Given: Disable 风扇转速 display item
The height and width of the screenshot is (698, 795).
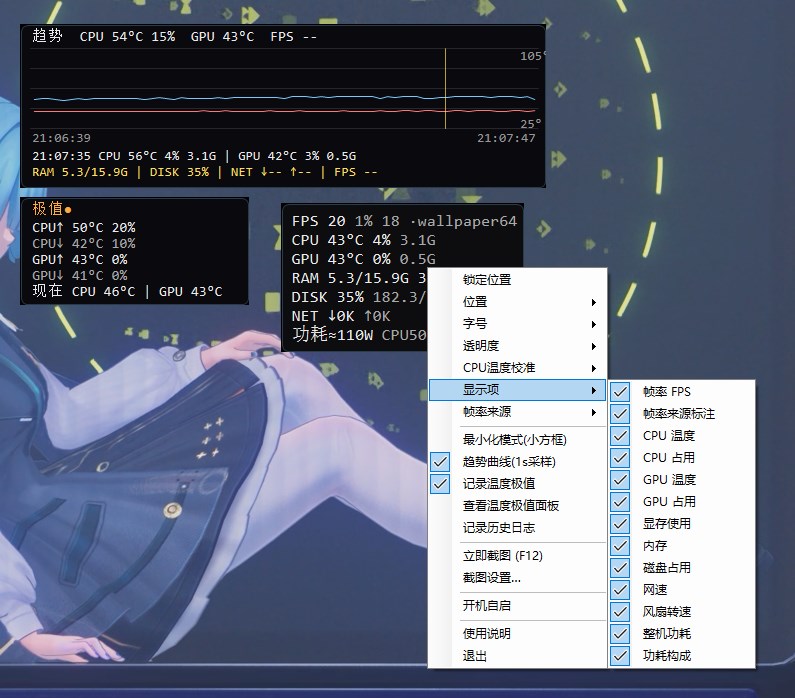Looking at the screenshot, I should [682, 612].
